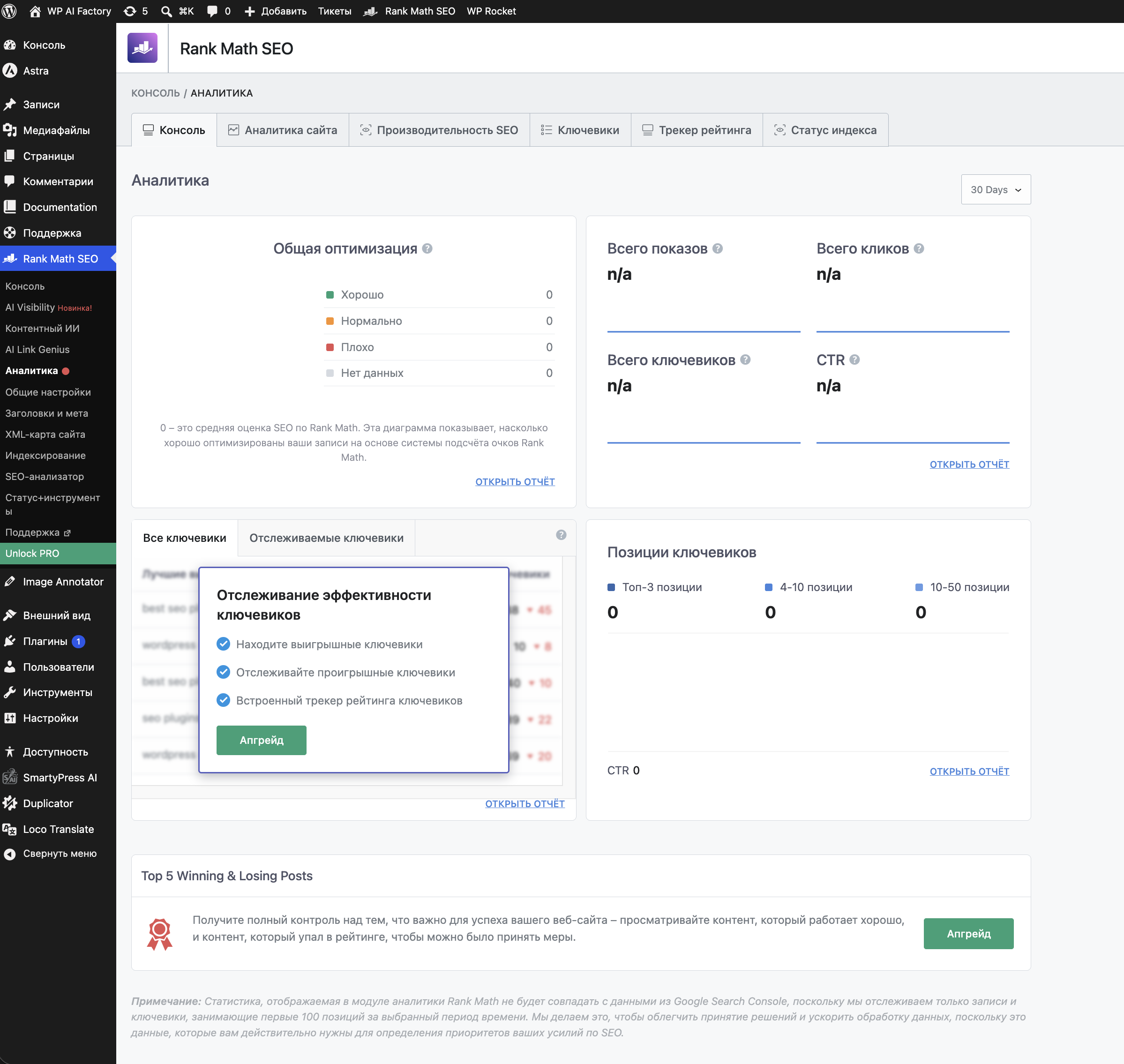Click КОНСОЛЬ breadcrumb link
Image resolution: width=1124 pixels, height=1064 pixels.
[156, 93]
